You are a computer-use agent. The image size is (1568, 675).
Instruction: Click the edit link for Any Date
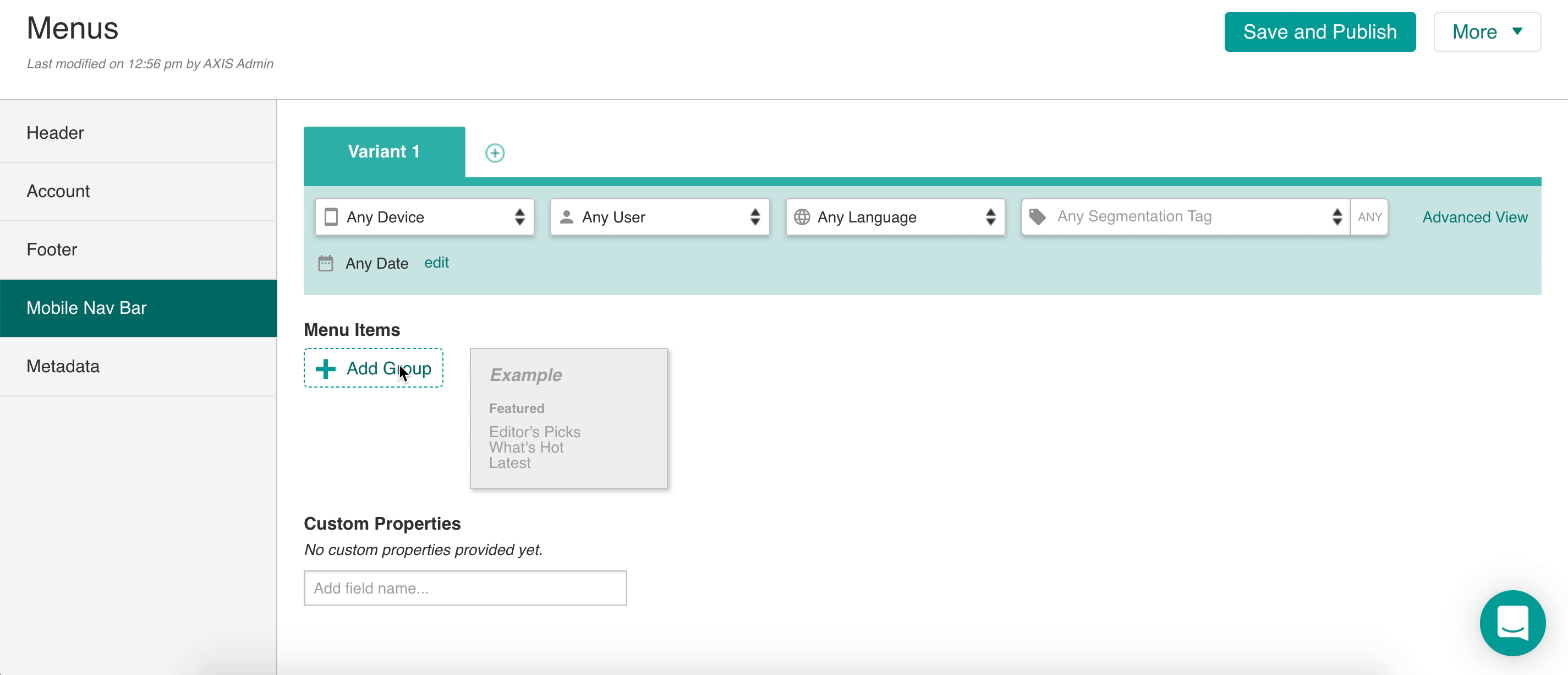click(436, 263)
